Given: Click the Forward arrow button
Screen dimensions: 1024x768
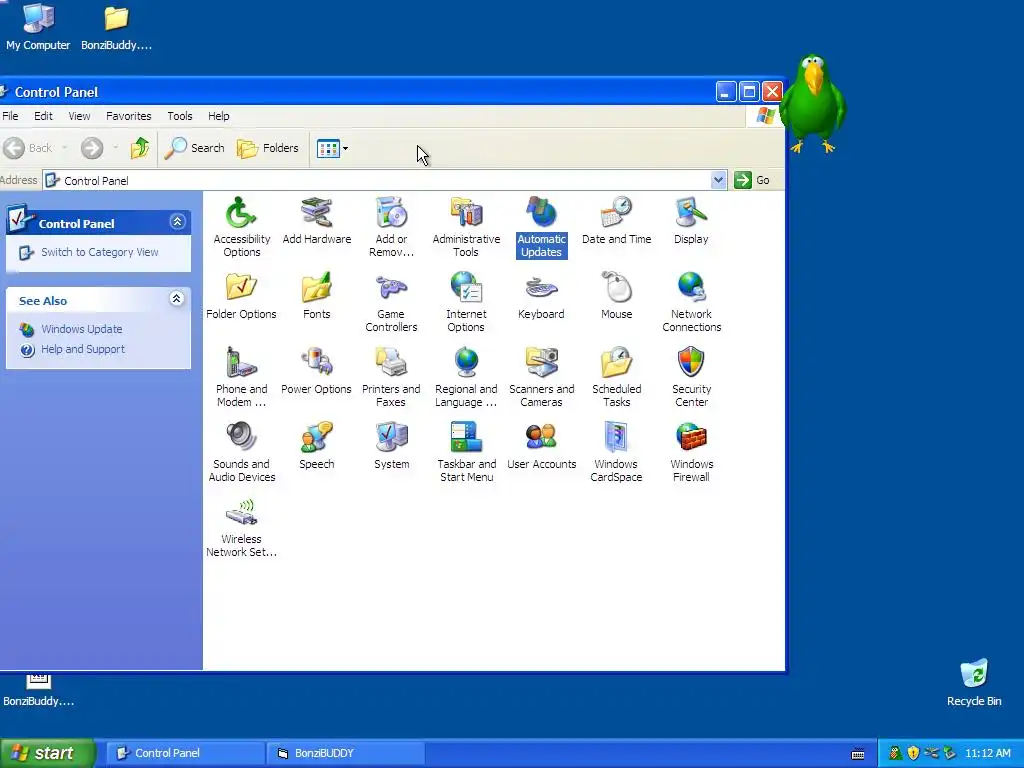Looking at the screenshot, I should tap(92, 148).
